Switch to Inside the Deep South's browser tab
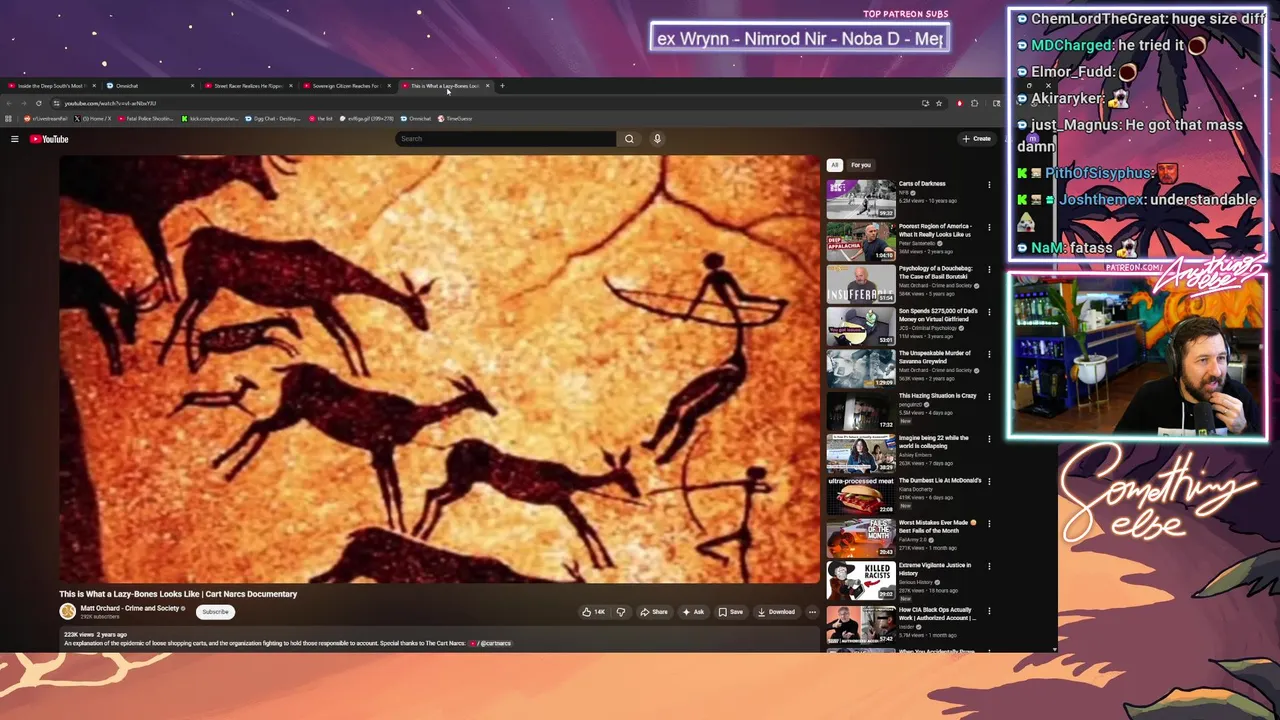Viewport: 1280px width, 720px height. tap(50, 86)
